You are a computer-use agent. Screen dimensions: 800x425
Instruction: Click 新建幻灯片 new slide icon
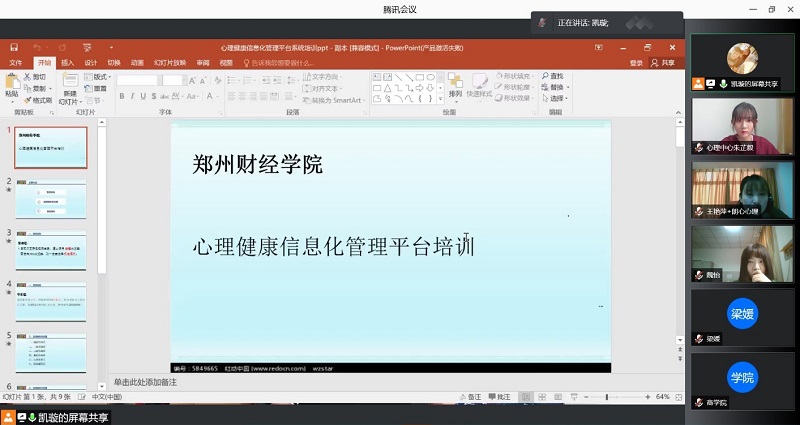pos(70,81)
